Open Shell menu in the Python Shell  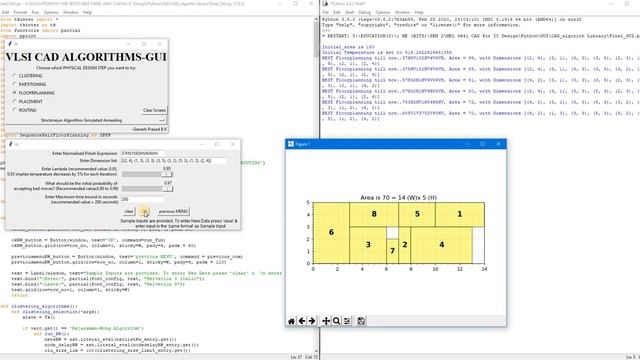[350, 13]
